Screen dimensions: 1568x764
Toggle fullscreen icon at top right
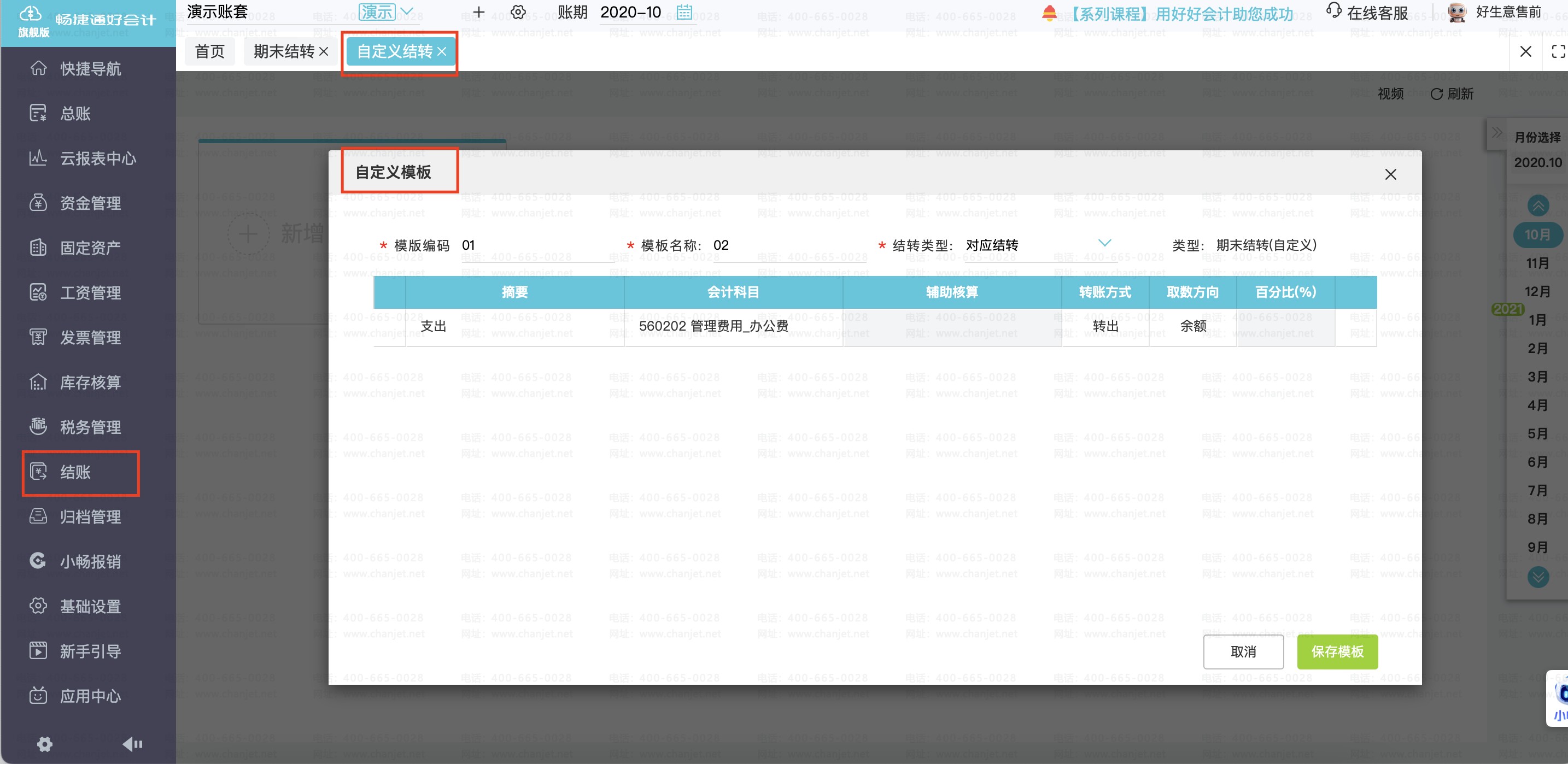click(x=1558, y=52)
